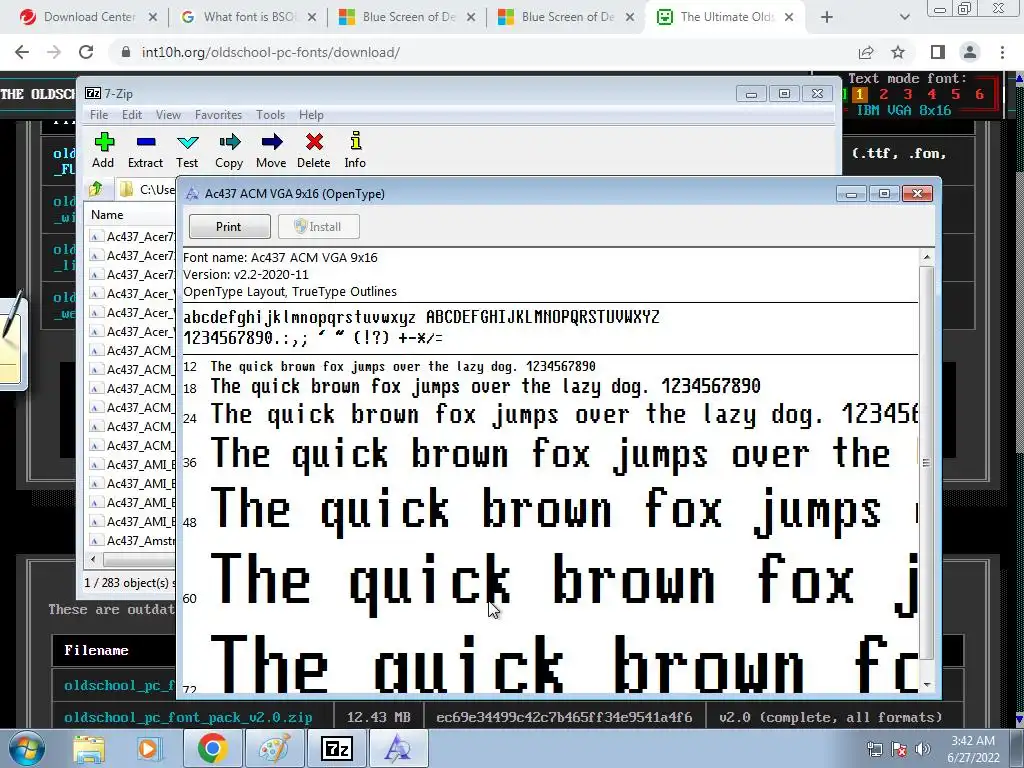The width and height of the screenshot is (1024, 768).
Task: Select text mode font number 6
Action: pos(980,95)
